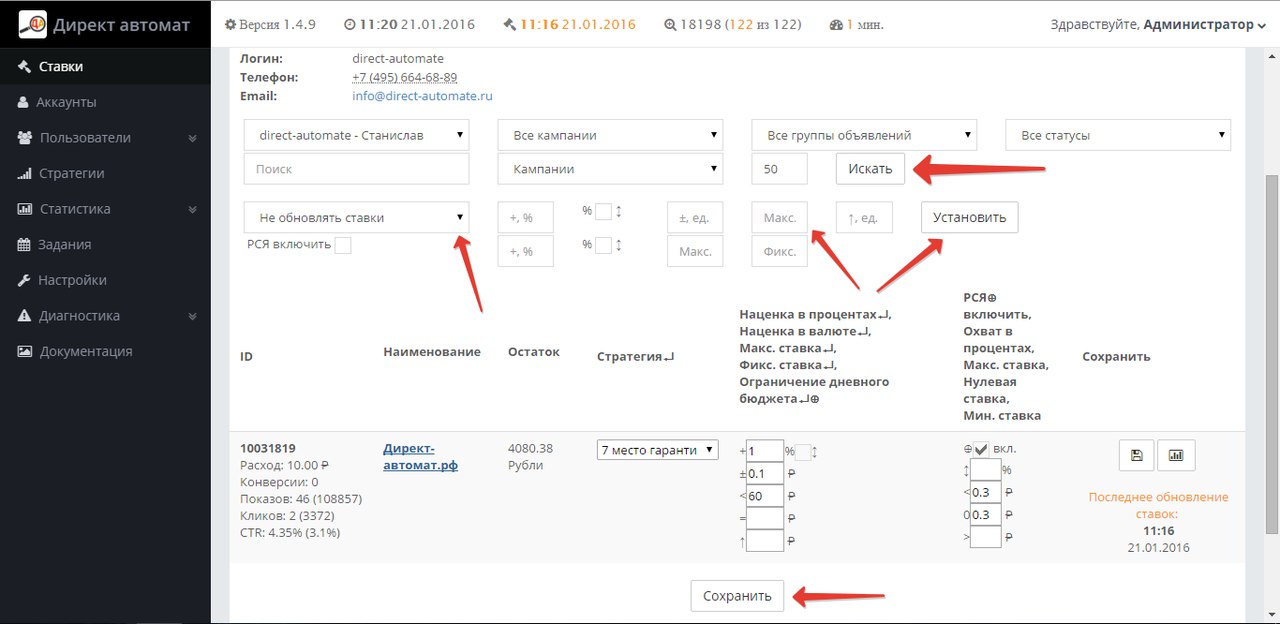Open Стратегии in the sidebar menu

72,174
